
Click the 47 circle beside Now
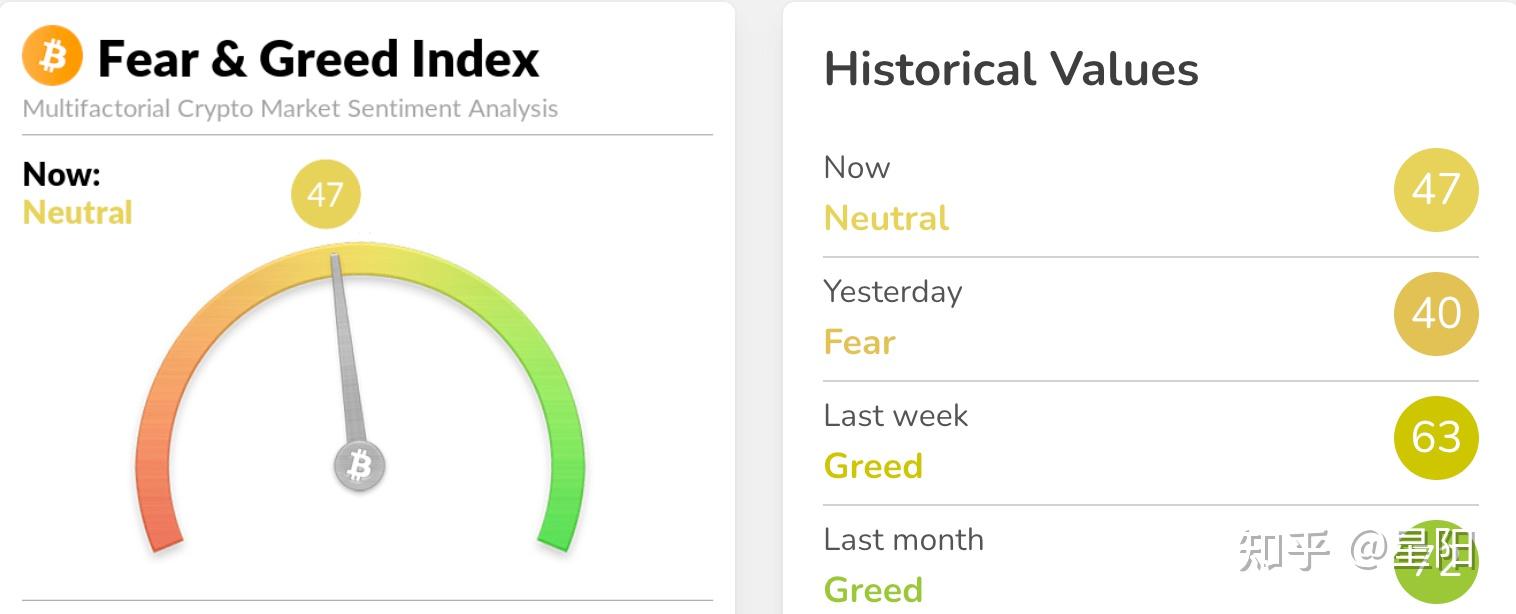(x=1436, y=189)
